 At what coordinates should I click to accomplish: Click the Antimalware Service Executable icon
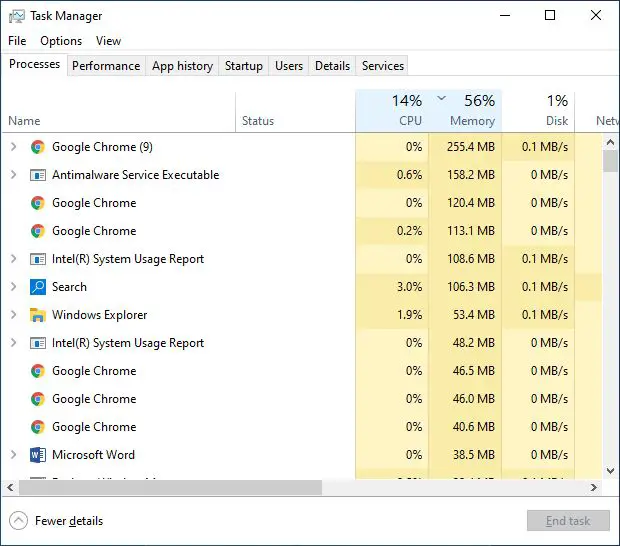[38, 175]
